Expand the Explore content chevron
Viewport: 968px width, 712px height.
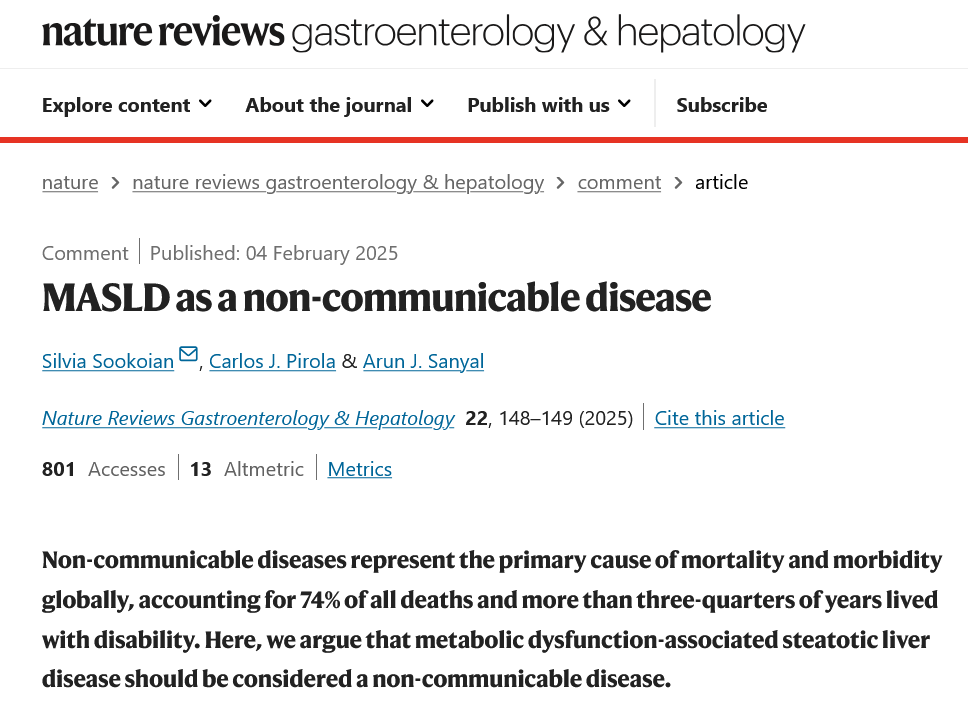click(x=205, y=103)
